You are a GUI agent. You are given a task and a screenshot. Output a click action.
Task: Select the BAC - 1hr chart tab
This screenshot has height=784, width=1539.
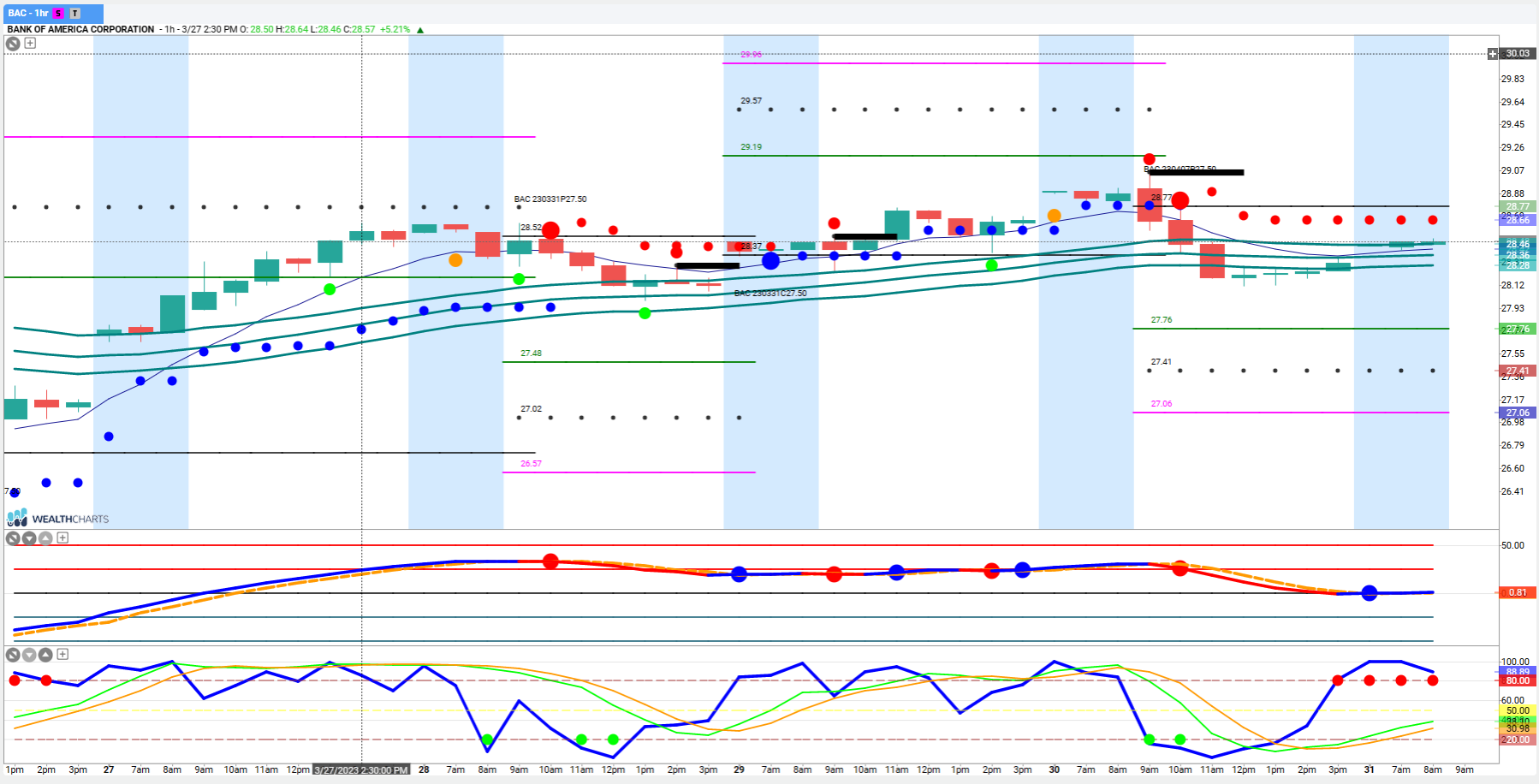[53, 13]
